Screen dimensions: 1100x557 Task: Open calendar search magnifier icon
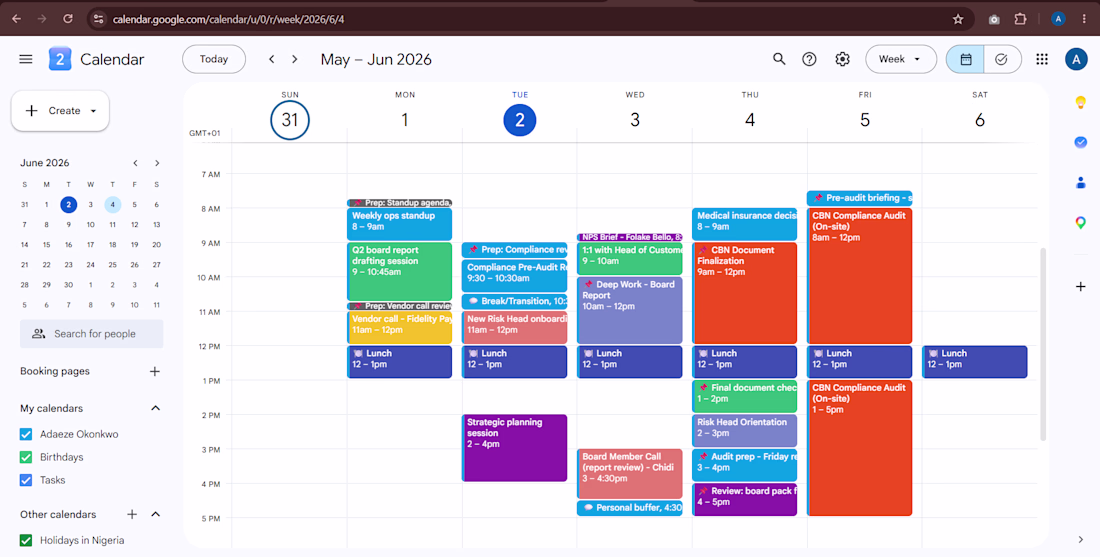(x=779, y=59)
